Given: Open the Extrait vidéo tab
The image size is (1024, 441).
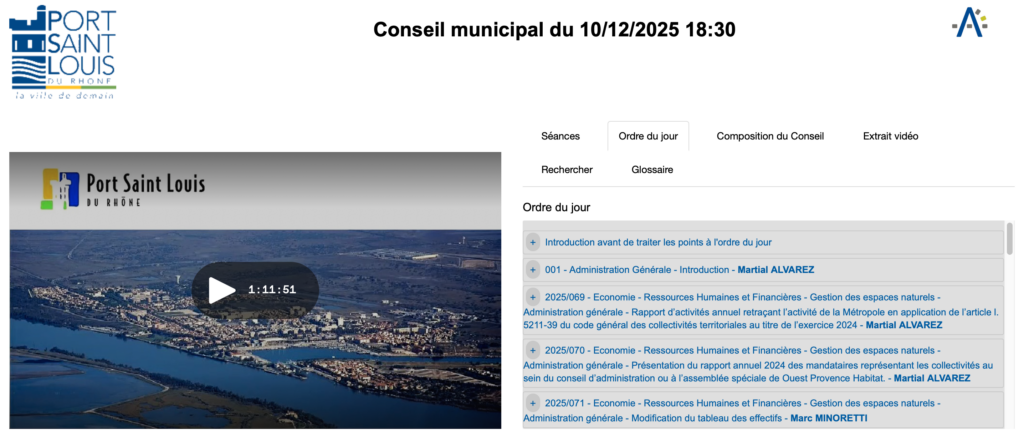Looking at the screenshot, I should pos(890,136).
